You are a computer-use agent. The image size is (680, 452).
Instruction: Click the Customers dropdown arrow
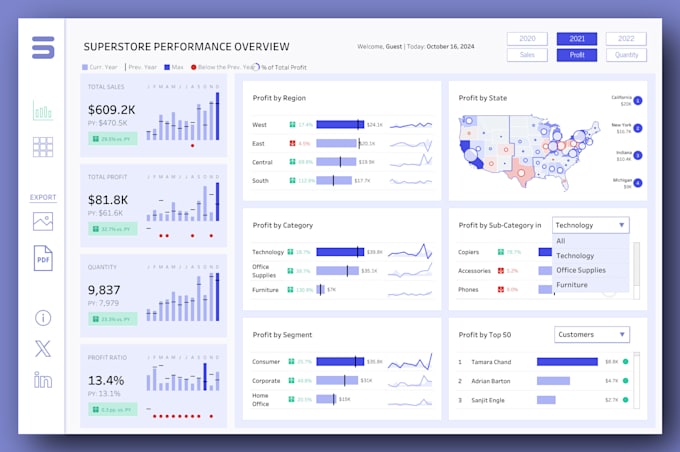(x=622, y=334)
